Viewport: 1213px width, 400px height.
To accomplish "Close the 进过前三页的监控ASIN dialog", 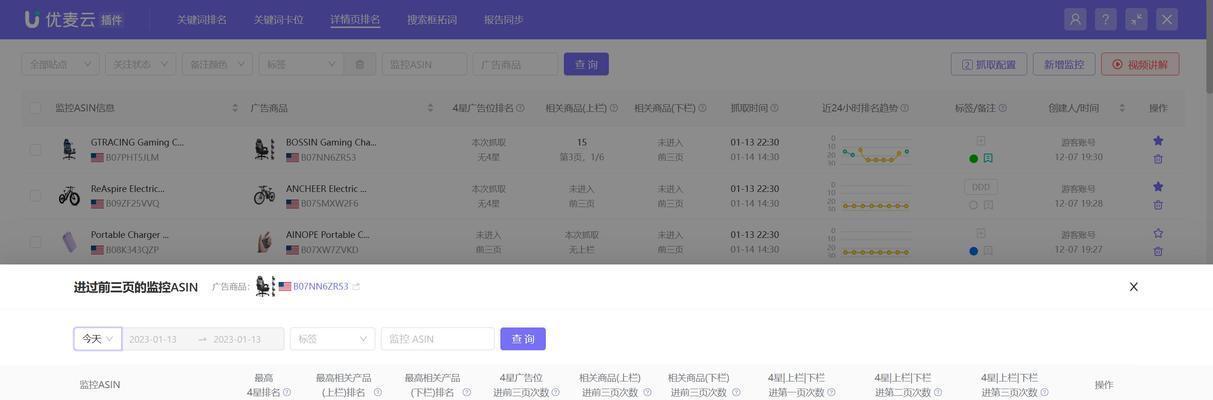I will coord(1134,287).
